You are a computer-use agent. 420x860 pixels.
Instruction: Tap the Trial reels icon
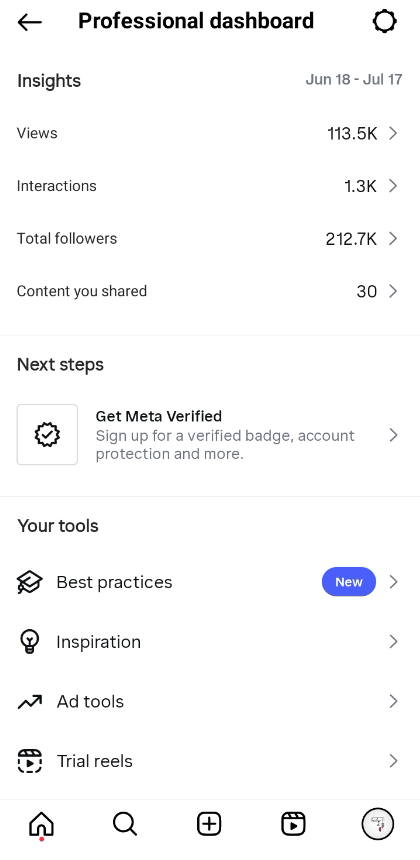29,761
